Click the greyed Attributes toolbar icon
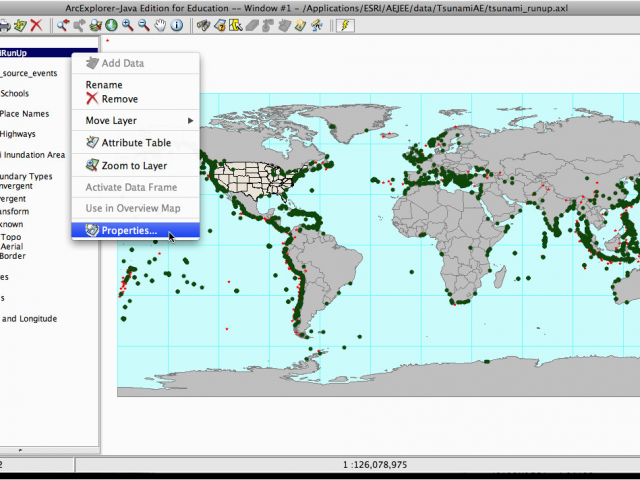 pos(284,25)
